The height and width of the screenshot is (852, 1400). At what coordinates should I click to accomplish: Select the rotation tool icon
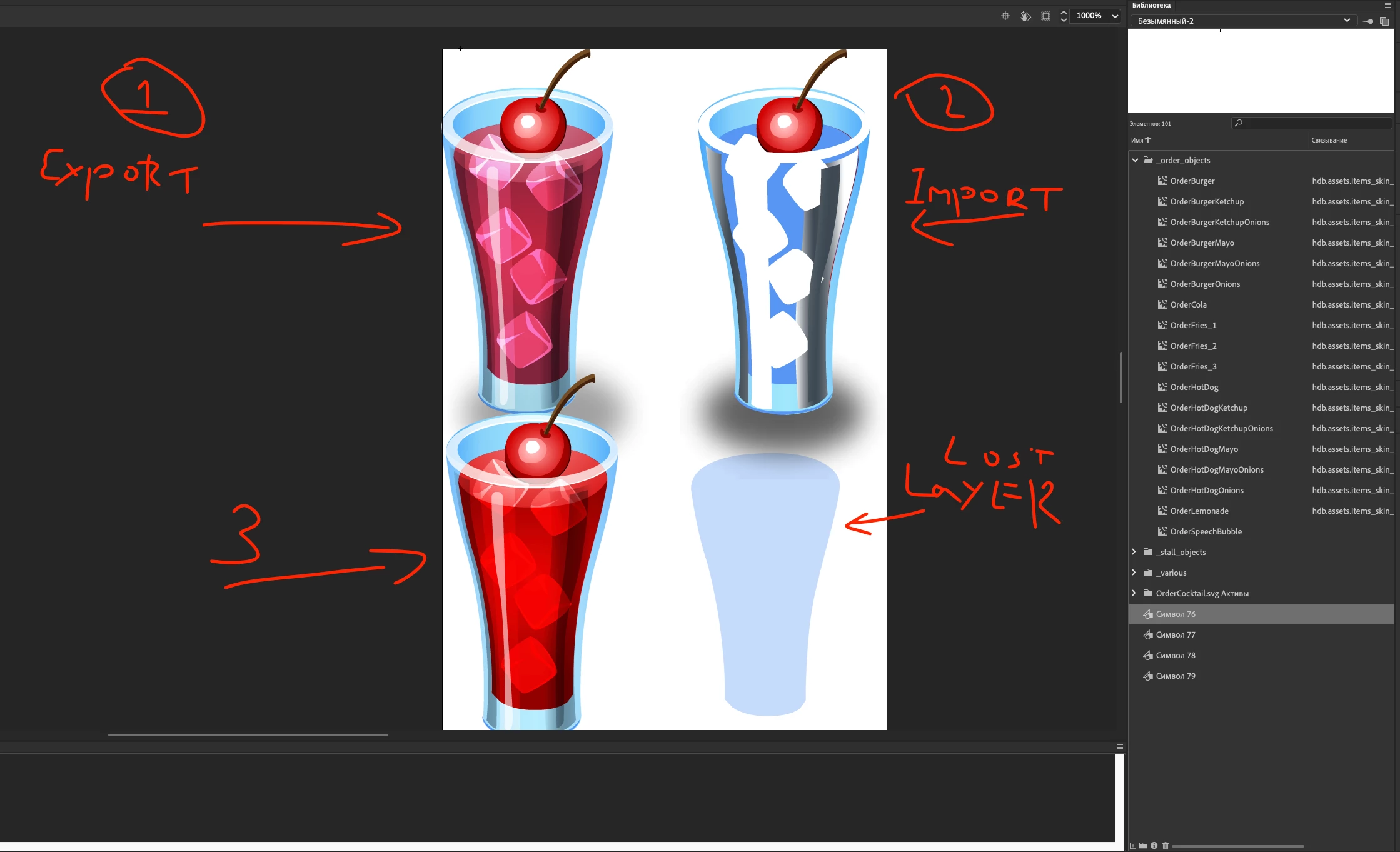click(1025, 16)
